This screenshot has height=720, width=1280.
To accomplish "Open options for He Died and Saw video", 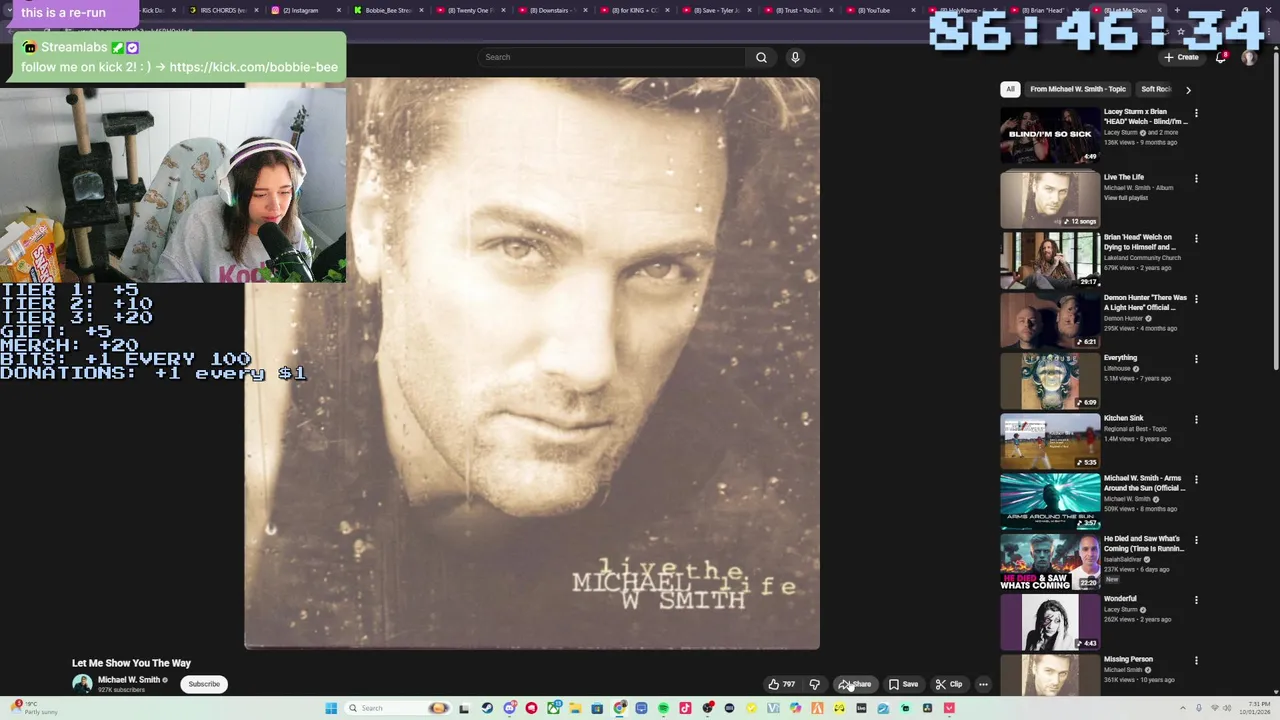I will (1196, 540).
